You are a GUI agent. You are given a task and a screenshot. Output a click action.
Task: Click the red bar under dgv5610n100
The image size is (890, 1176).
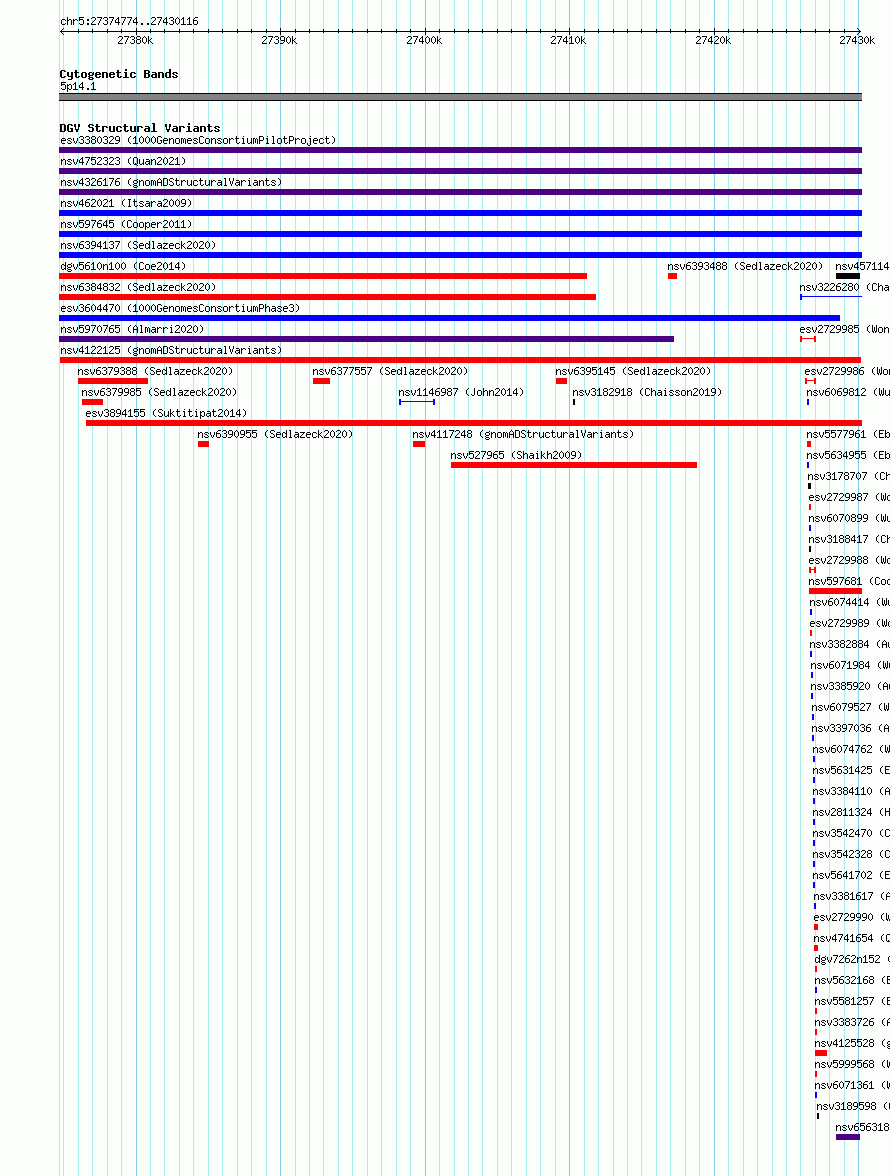[323, 276]
